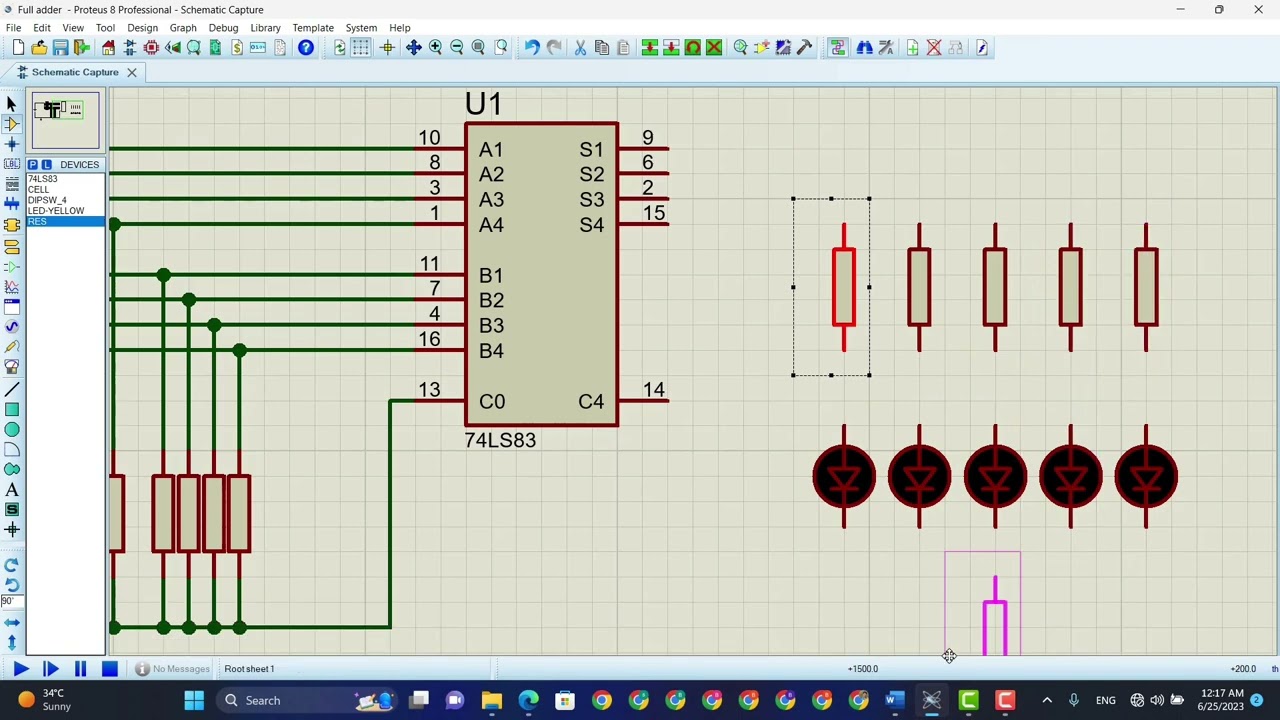Click the P pick devices button
The width and height of the screenshot is (1280, 720).
pyautogui.click(x=33, y=164)
